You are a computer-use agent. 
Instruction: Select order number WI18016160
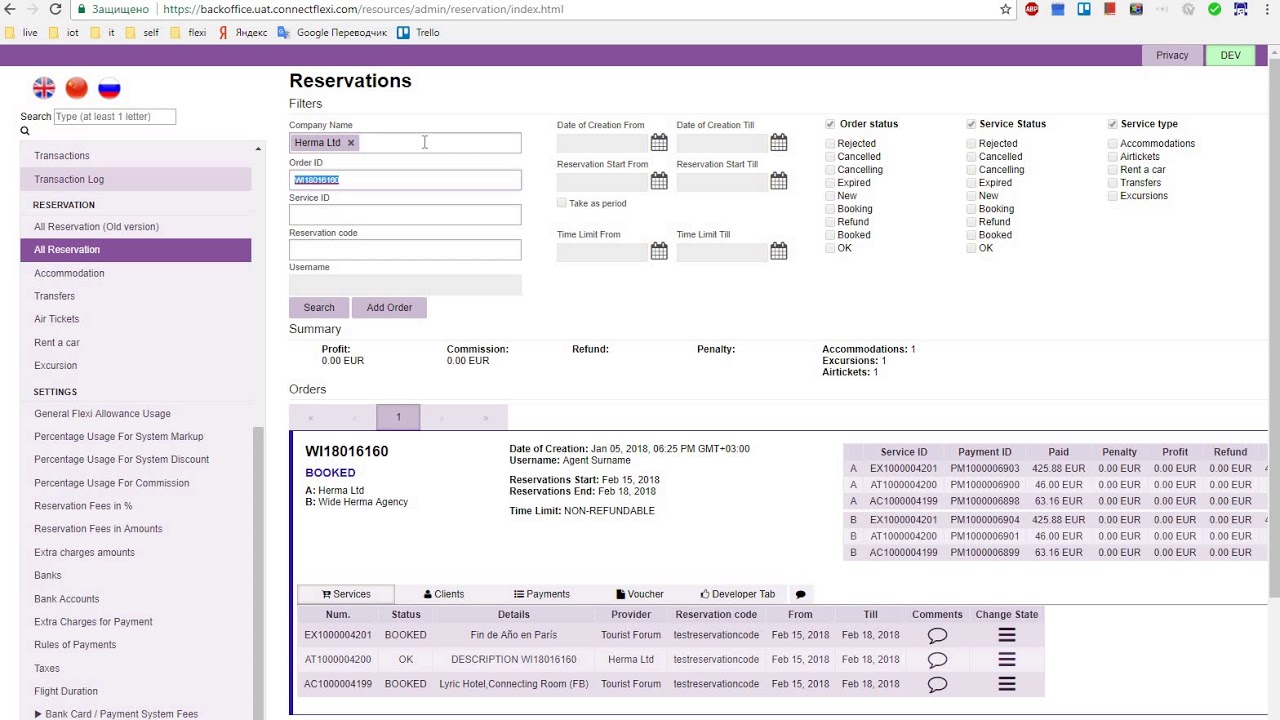(347, 452)
